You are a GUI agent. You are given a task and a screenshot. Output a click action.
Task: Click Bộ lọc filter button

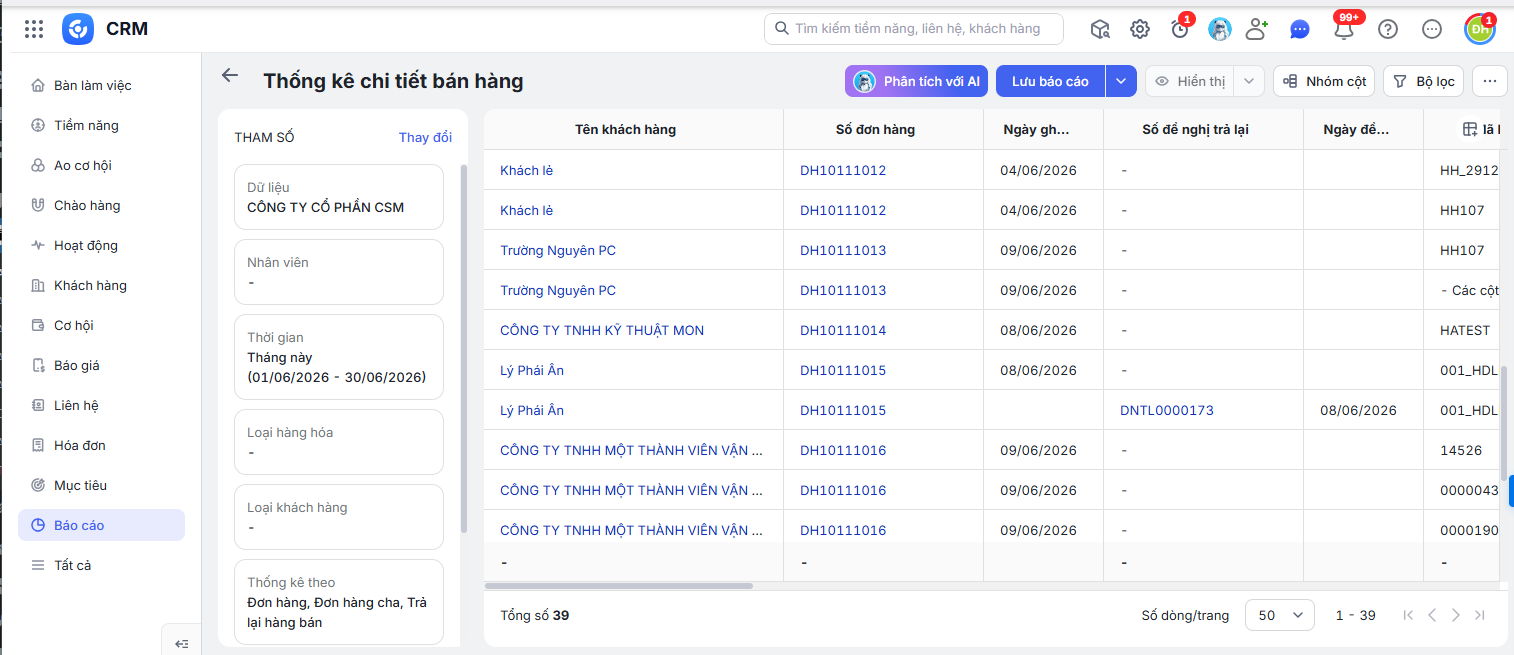[1424, 81]
